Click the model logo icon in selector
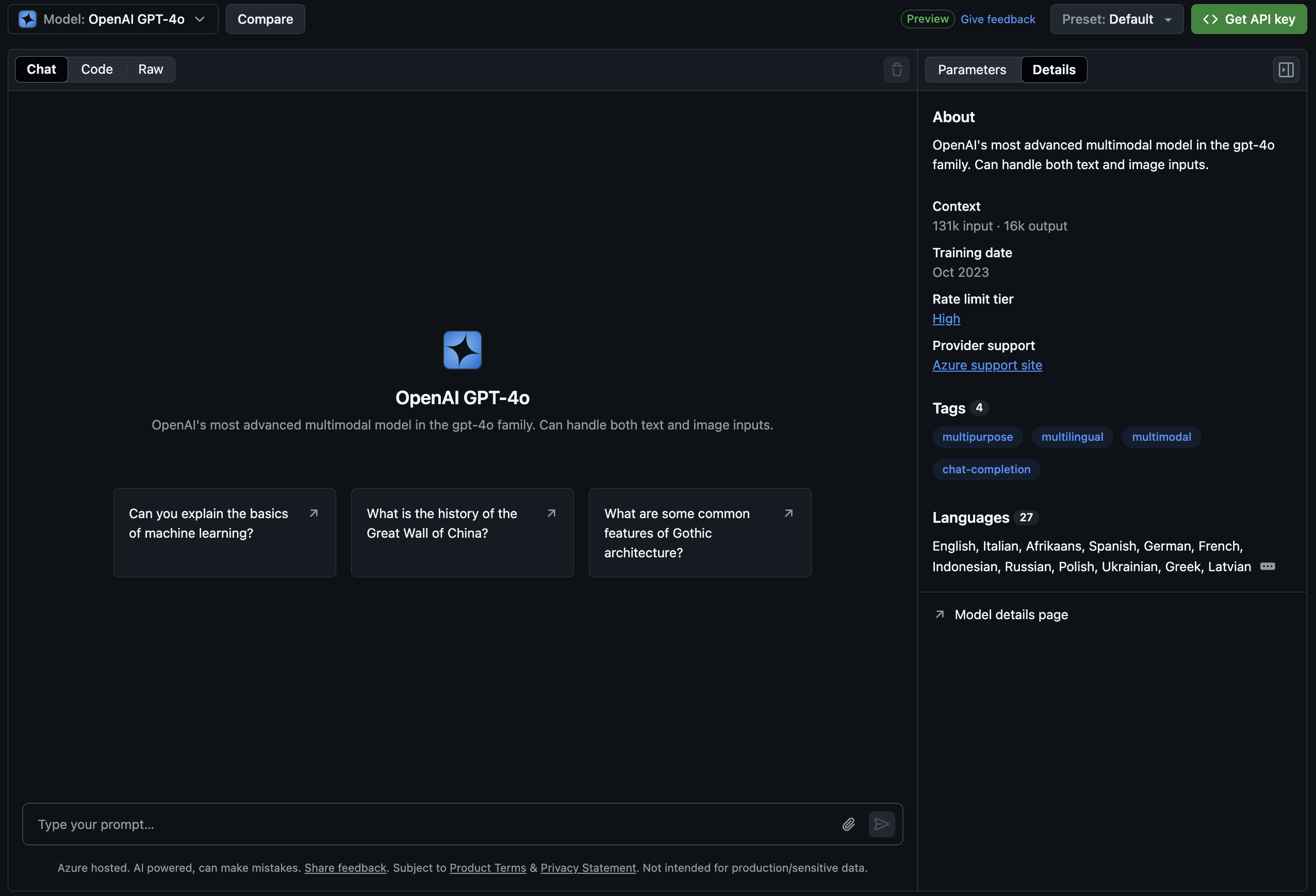The width and height of the screenshot is (1316, 896). (27, 19)
